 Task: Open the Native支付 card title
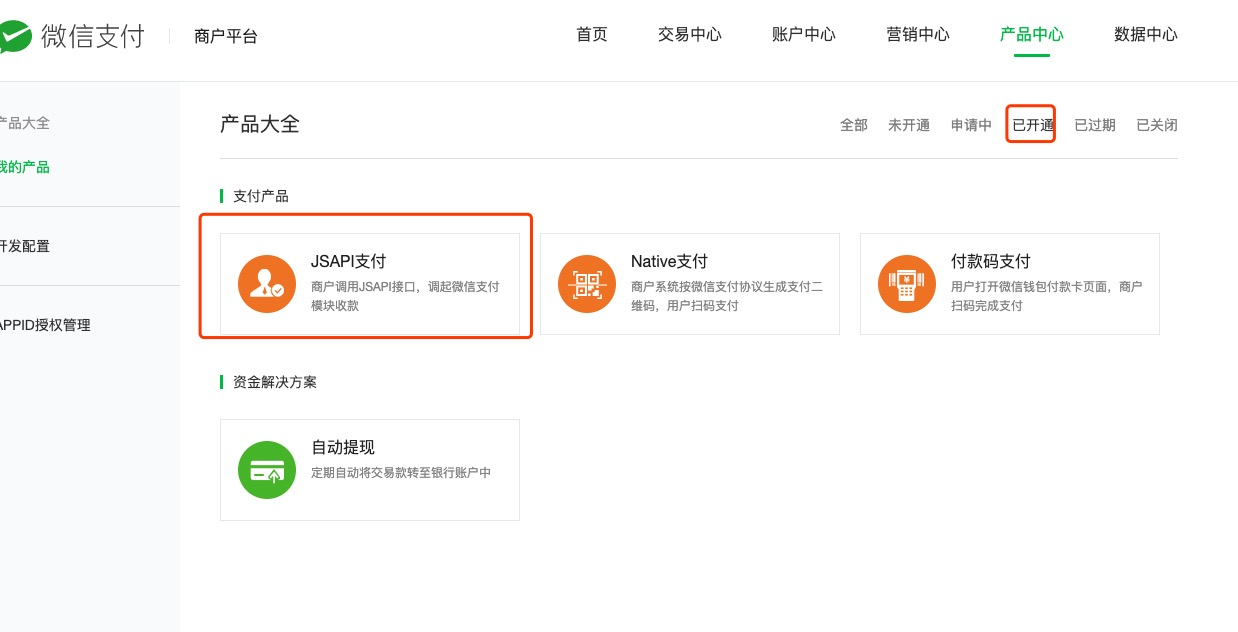pyautogui.click(x=669, y=261)
